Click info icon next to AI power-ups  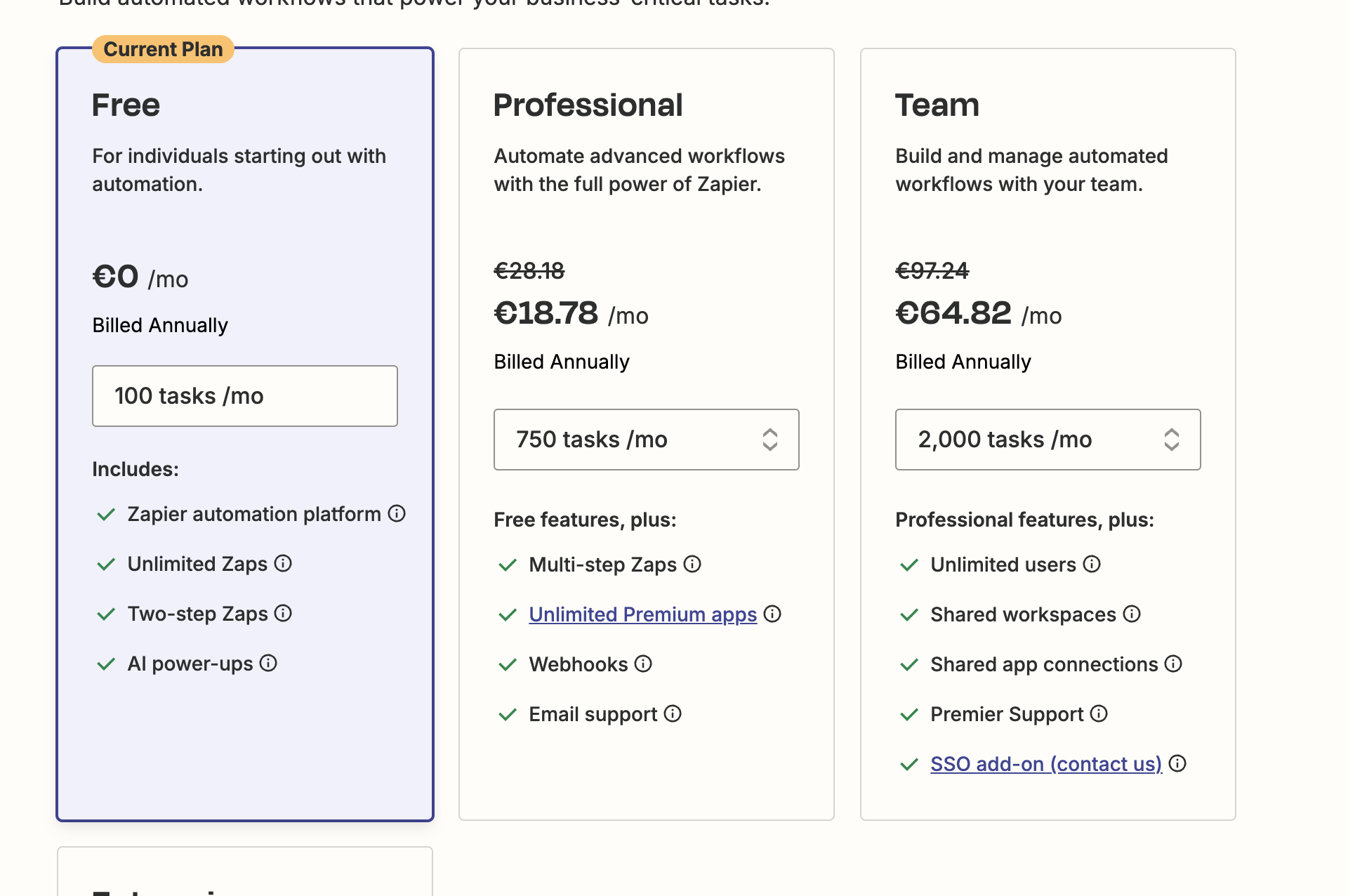tap(268, 664)
